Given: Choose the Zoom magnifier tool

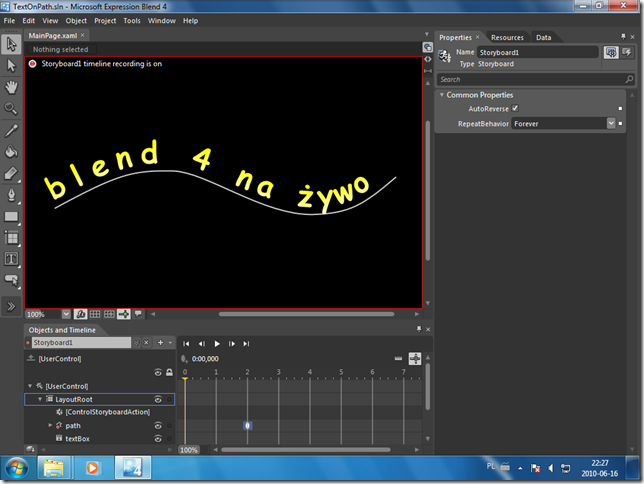Looking at the screenshot, I should (11, 108).
